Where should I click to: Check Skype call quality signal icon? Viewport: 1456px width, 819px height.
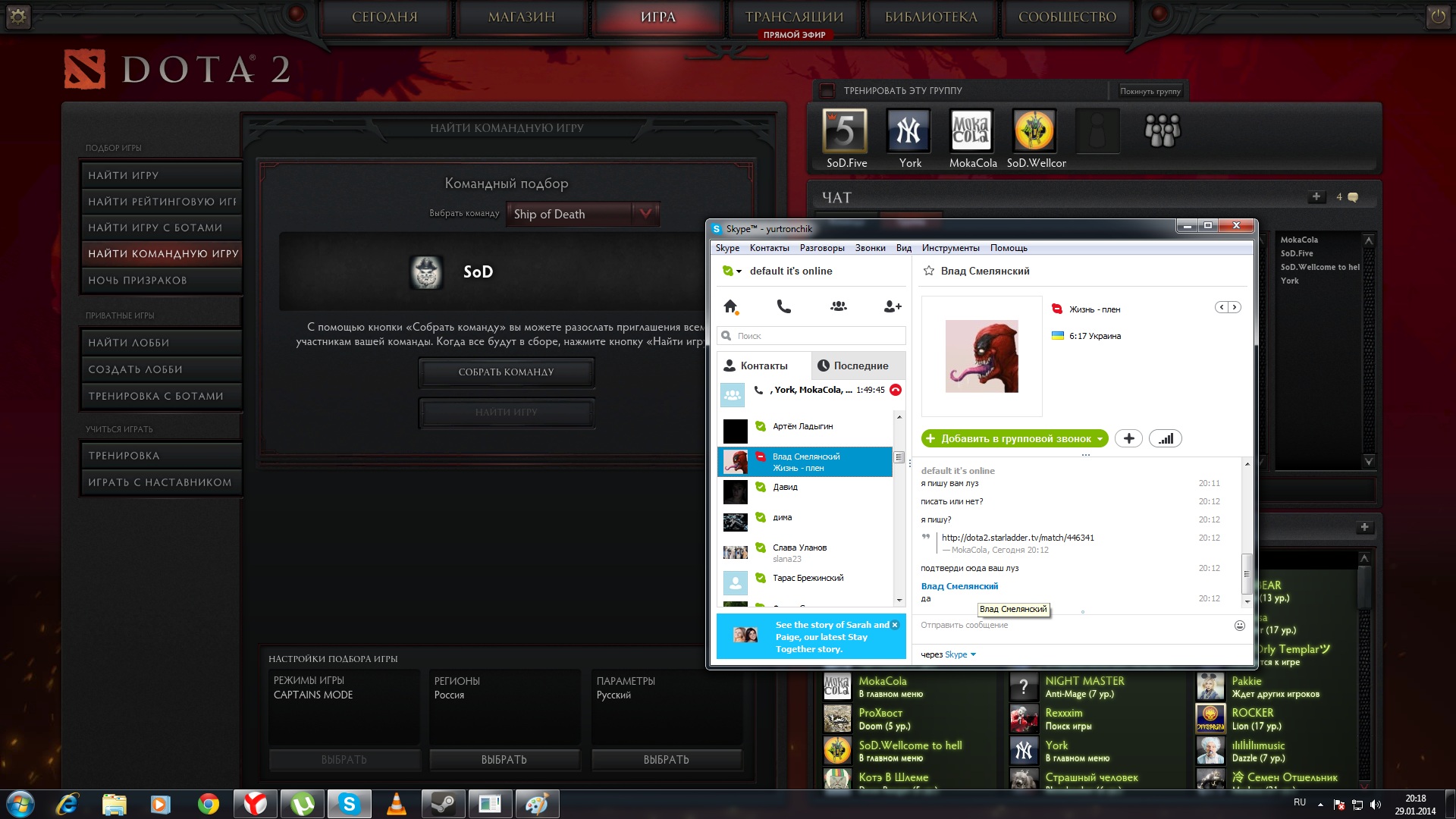pos(1166,438)
